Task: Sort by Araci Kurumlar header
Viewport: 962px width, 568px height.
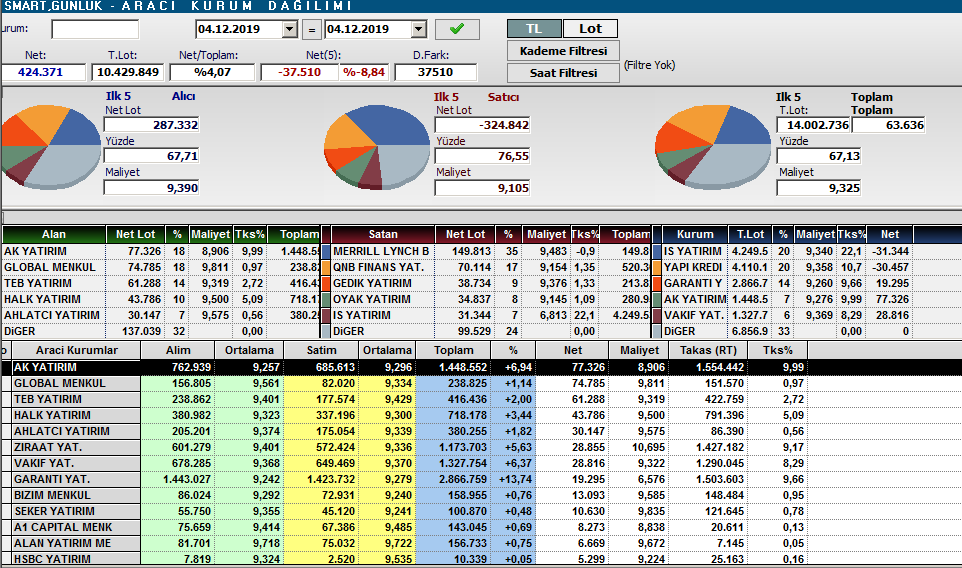Action: click(76, 350)
